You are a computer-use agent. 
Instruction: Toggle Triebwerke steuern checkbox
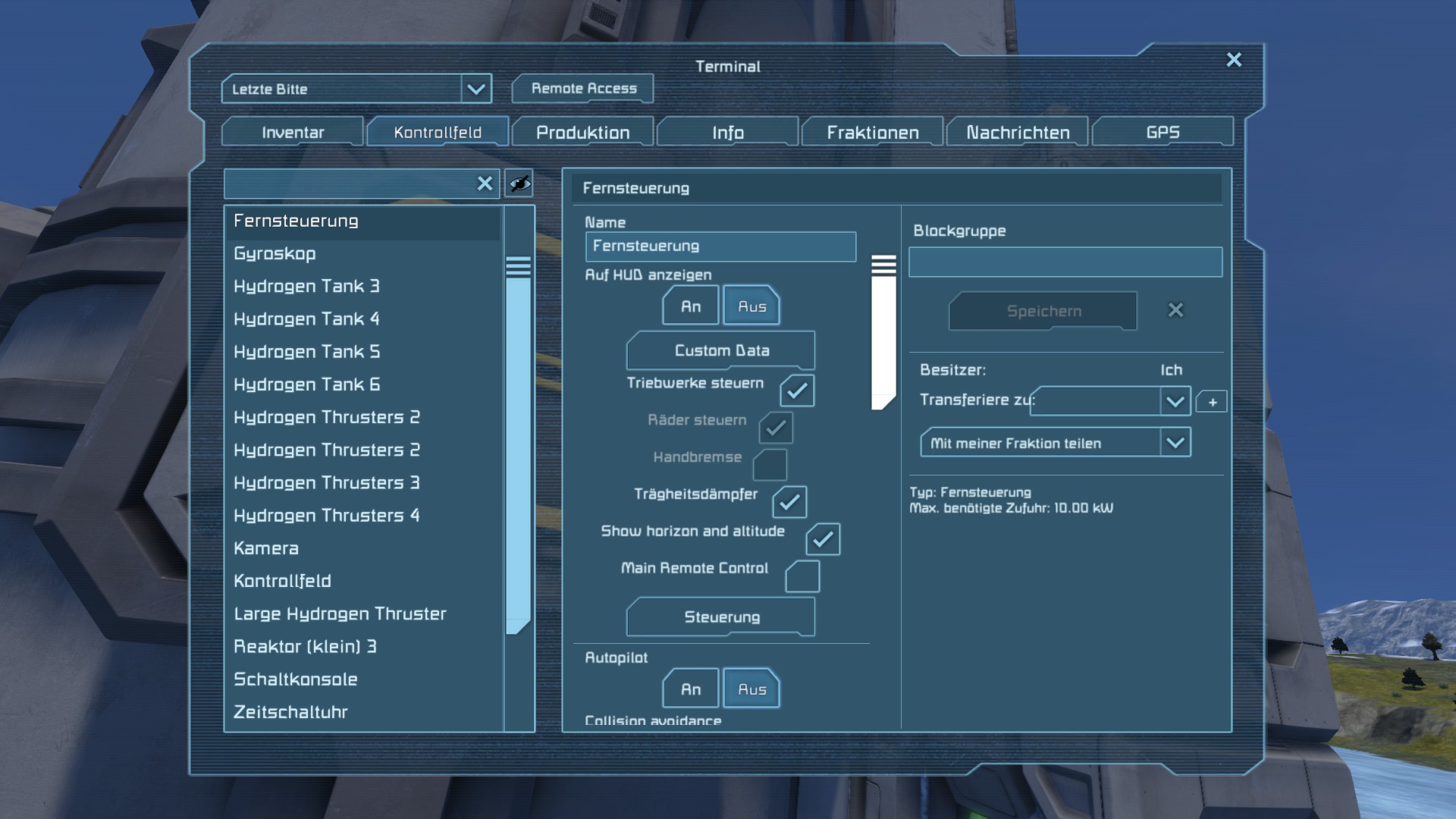[x=797, y=391]
